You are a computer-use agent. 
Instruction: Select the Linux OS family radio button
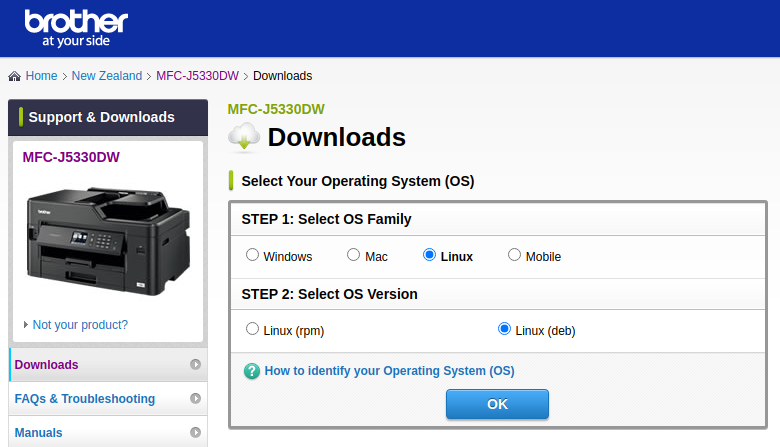click(x=429, y=255)
